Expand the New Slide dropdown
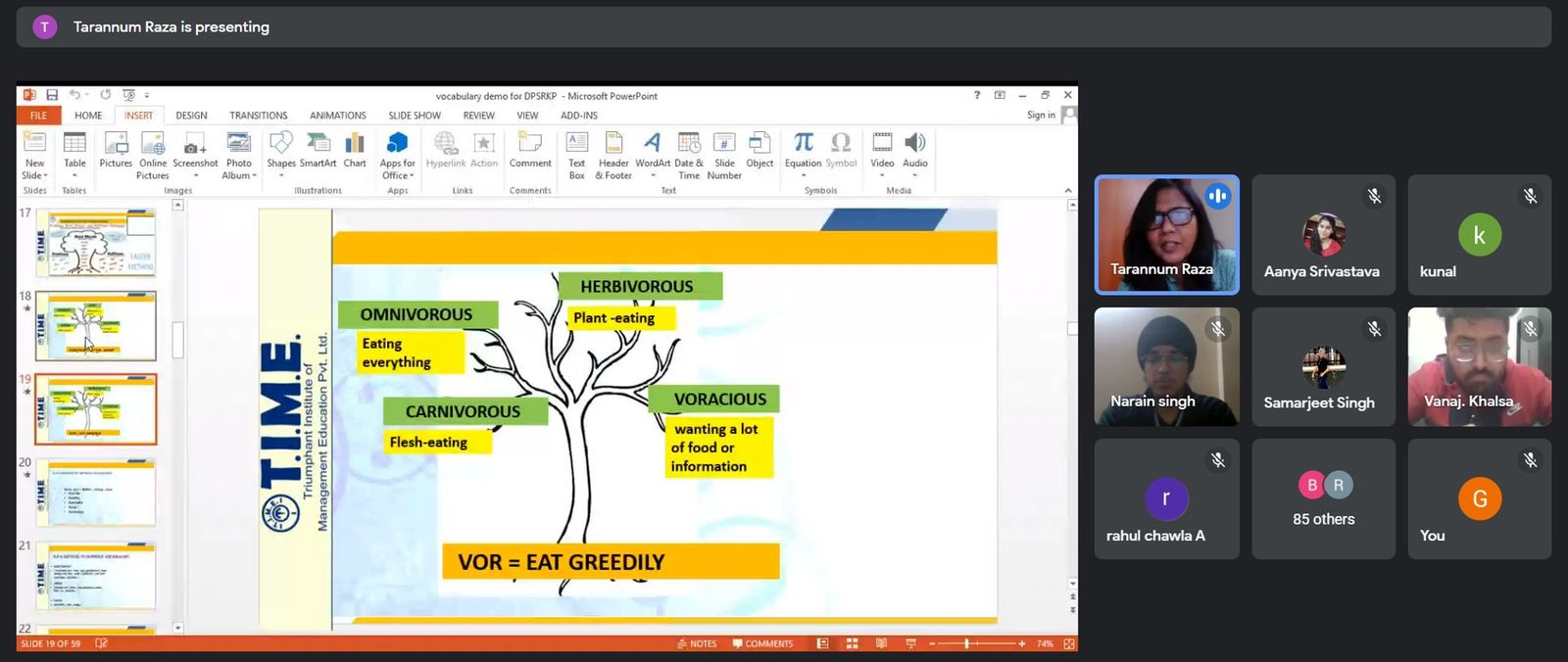 pyautogui.click(x=34, y=175)
